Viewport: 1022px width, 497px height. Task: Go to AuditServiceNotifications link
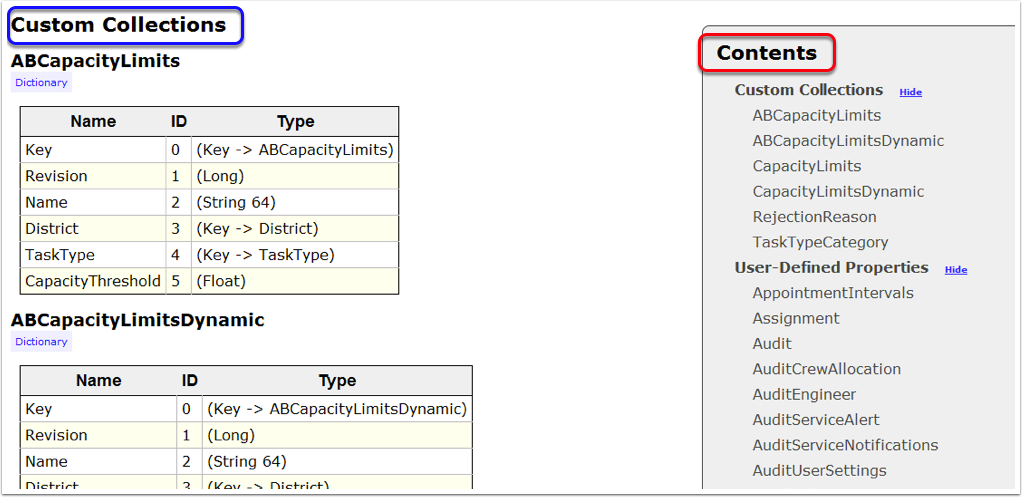(845, 445)
